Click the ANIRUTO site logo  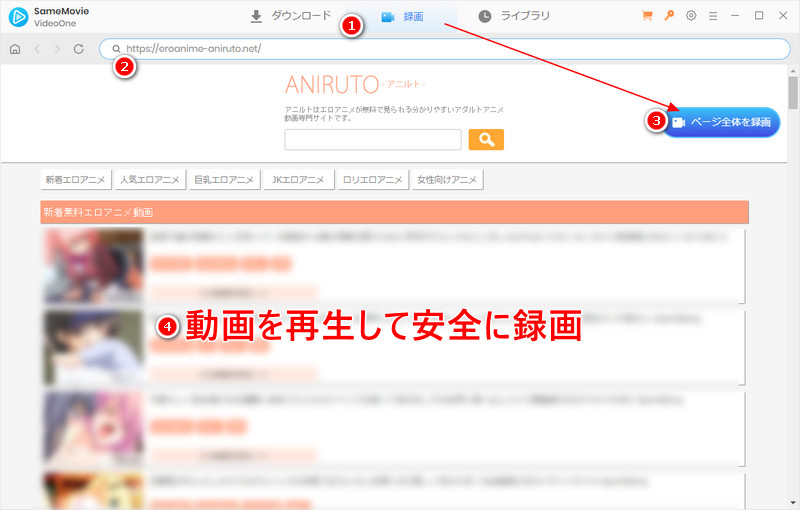point(355,85)
